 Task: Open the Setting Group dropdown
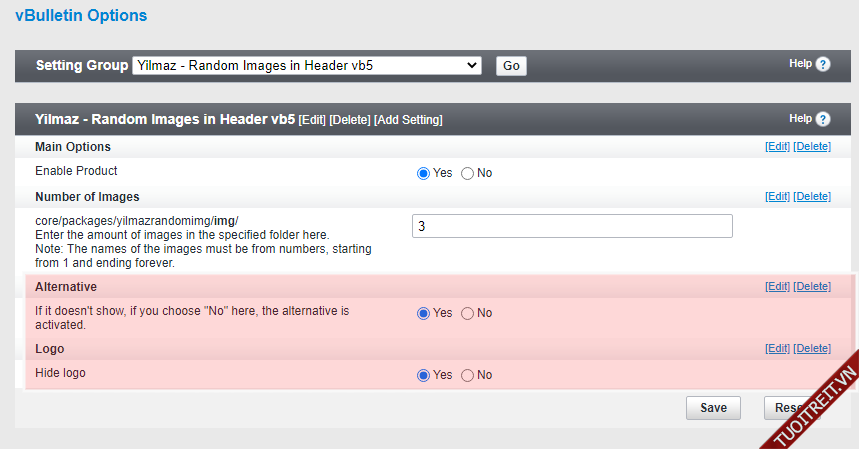click(x=307, y=65)
